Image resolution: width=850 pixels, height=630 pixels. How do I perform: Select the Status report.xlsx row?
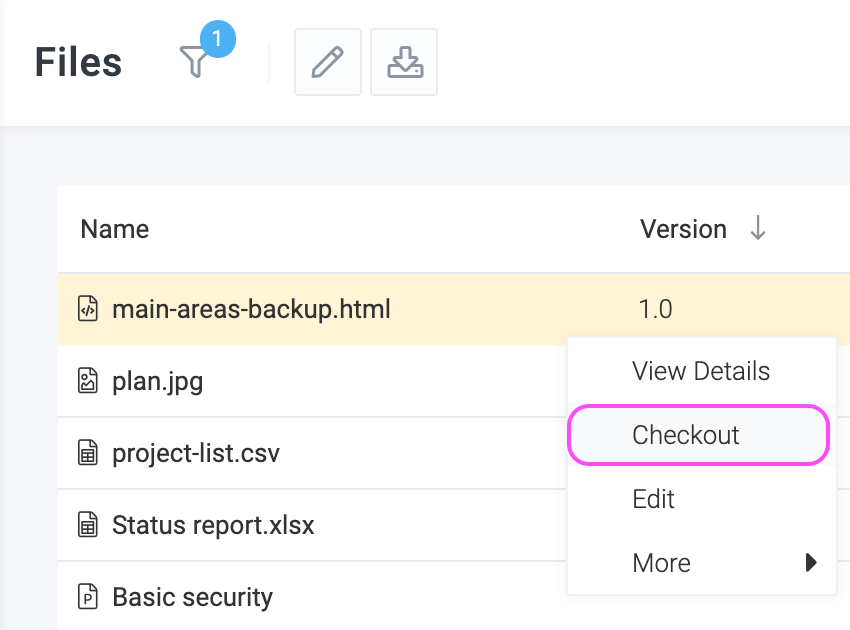coord(312,525)
